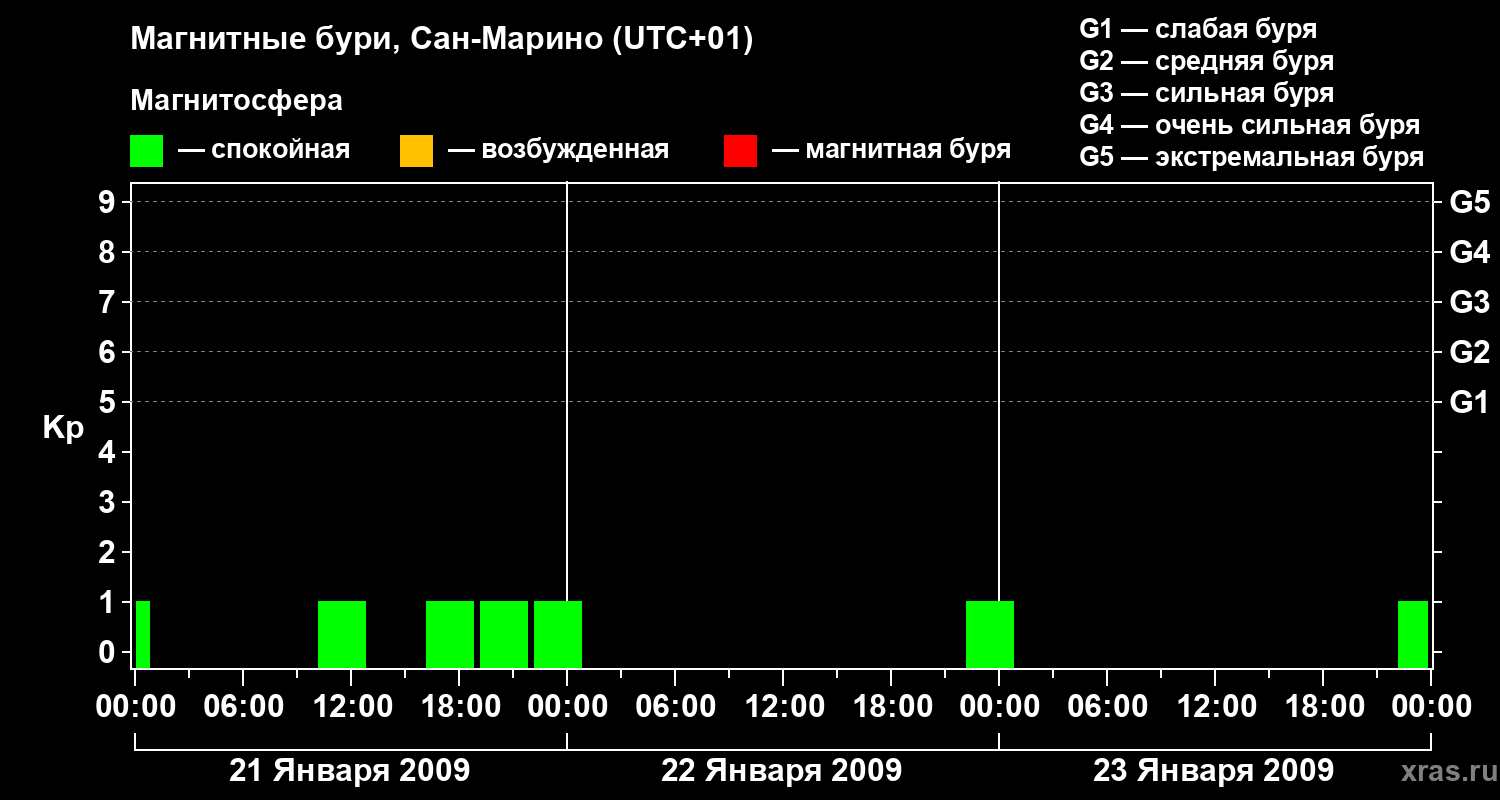Click the G5 tick label on right axis

click(x=1469, y=202)
